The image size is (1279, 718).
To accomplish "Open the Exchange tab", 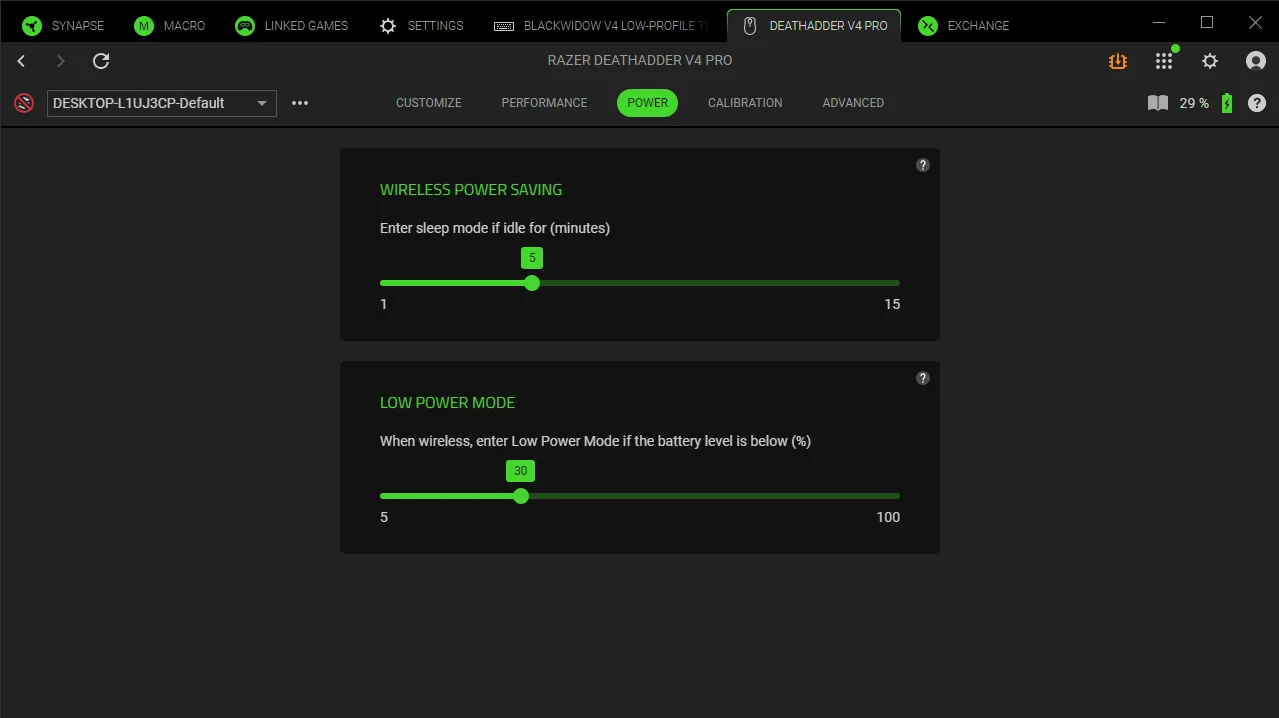I will tap(963, 25).
